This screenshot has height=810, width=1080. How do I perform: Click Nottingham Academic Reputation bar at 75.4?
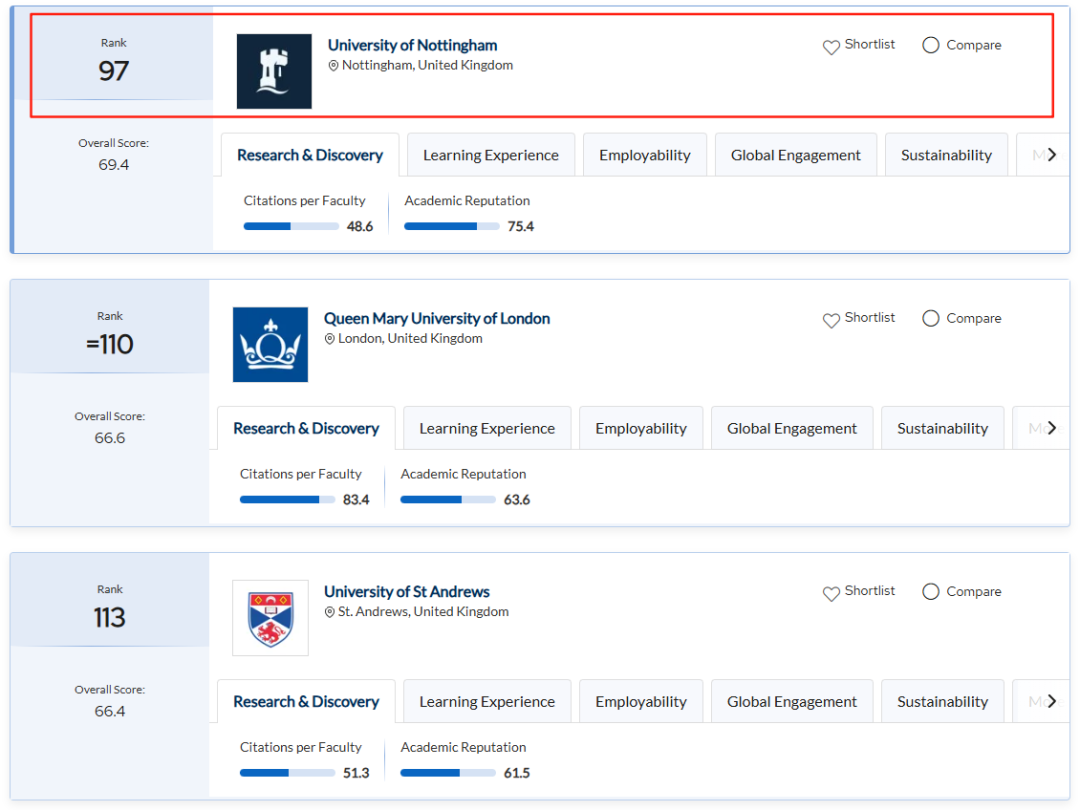pos(452,226)
